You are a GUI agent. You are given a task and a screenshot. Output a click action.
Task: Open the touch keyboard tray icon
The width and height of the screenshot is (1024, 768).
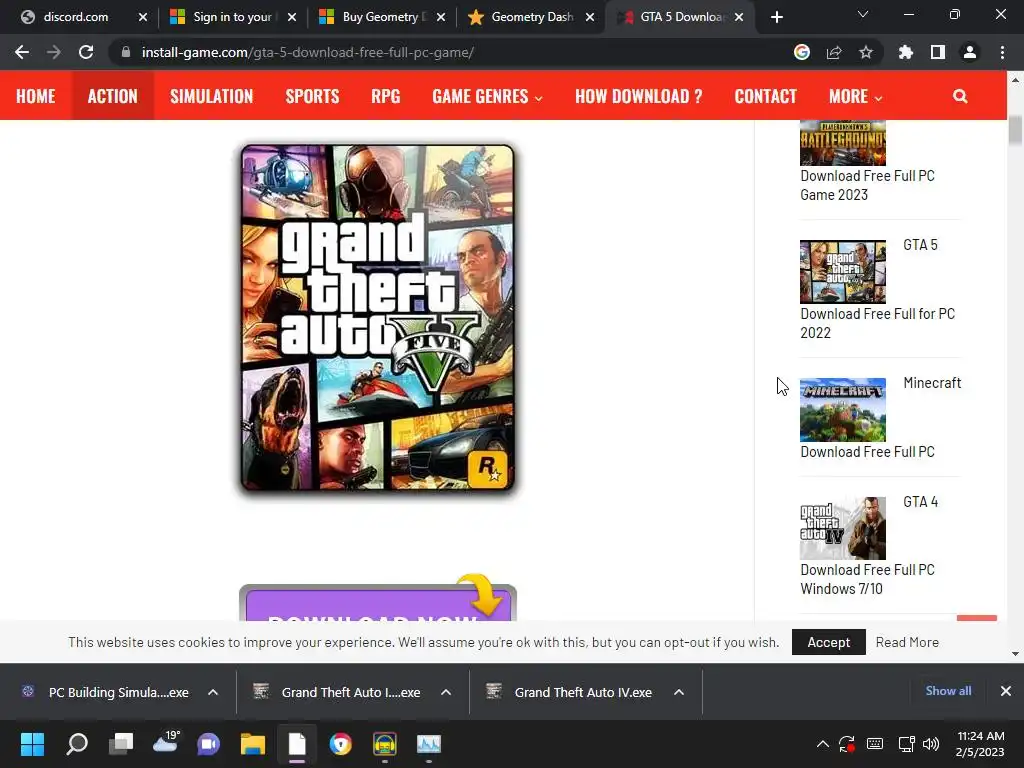pyautogui.click(x=874, y=744)
